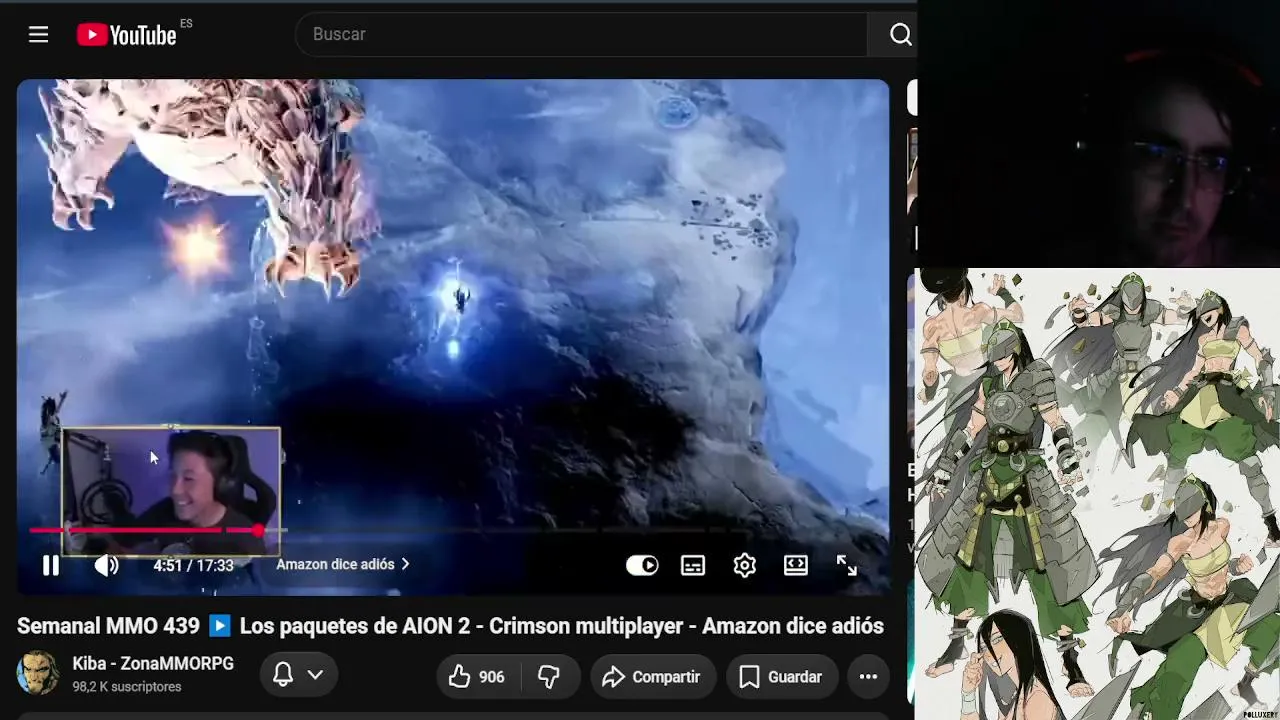Go to YouTube home via the logo
The width and height of the screenshot is (1280, 720).
127,35
